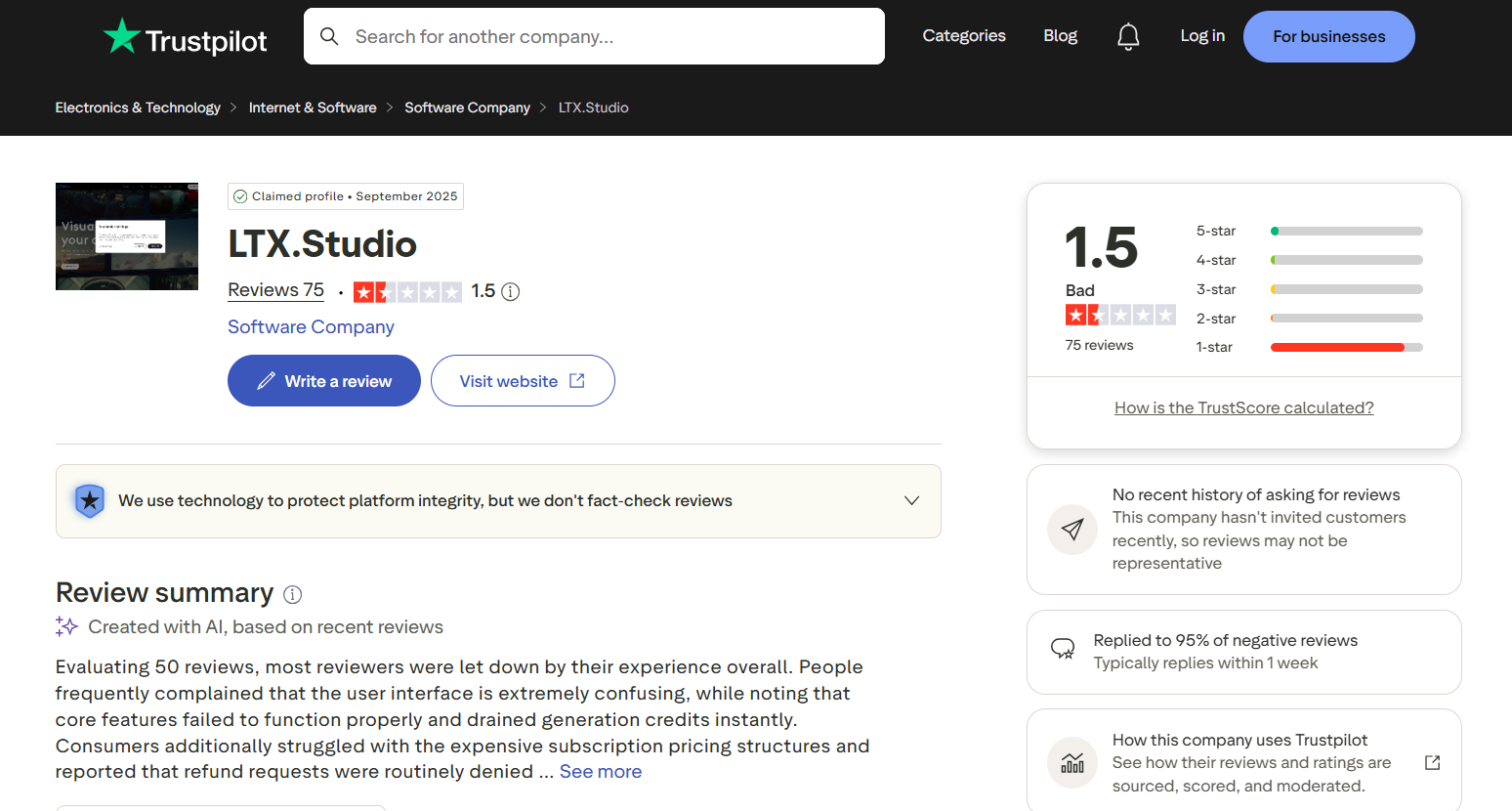Viewport: 1512px width, 811px height.
Task: Click the star rating beside Reviews 75
Action: point(407,291)
